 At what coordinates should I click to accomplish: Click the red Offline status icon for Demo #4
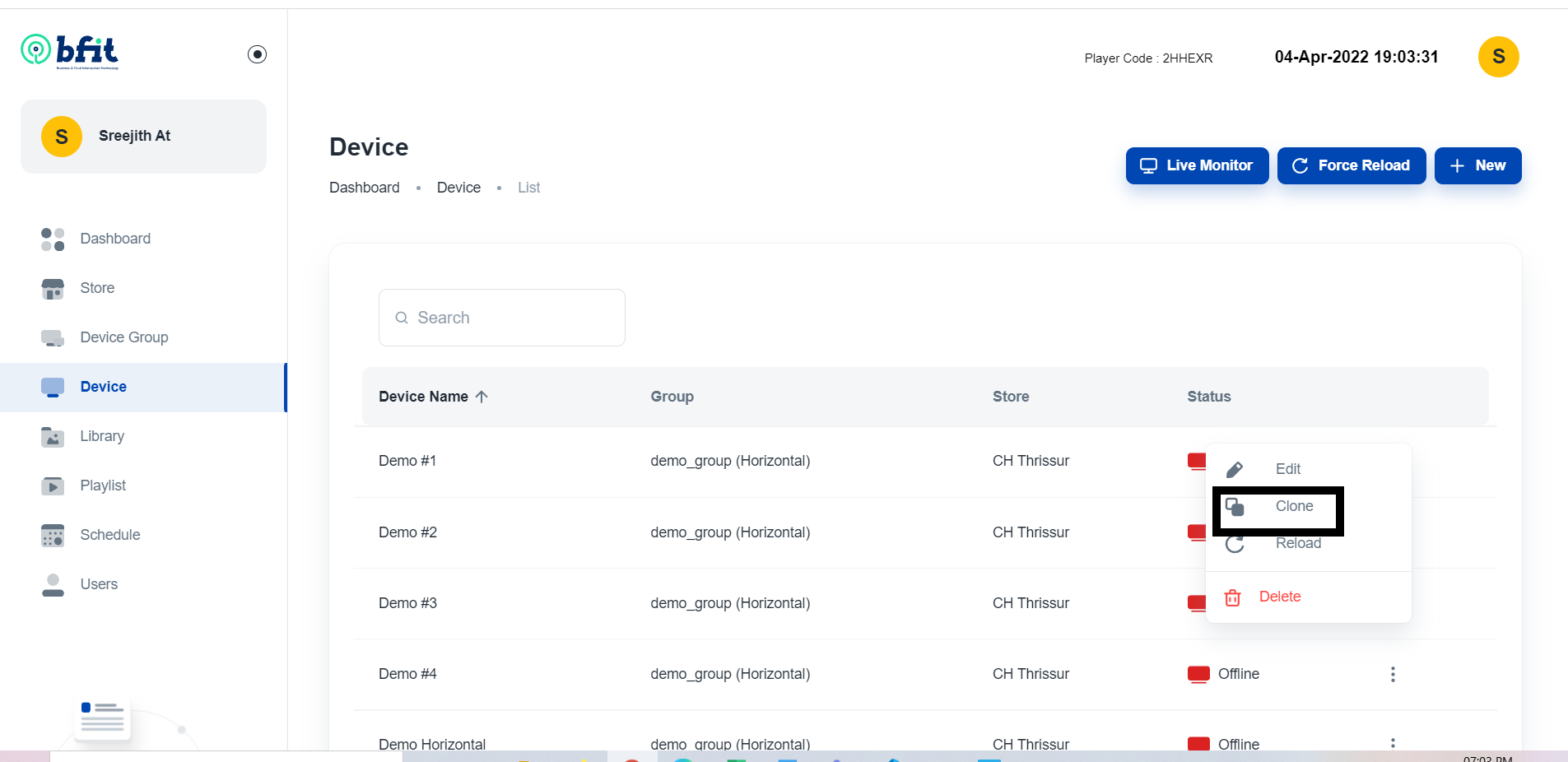[1198, 675]
